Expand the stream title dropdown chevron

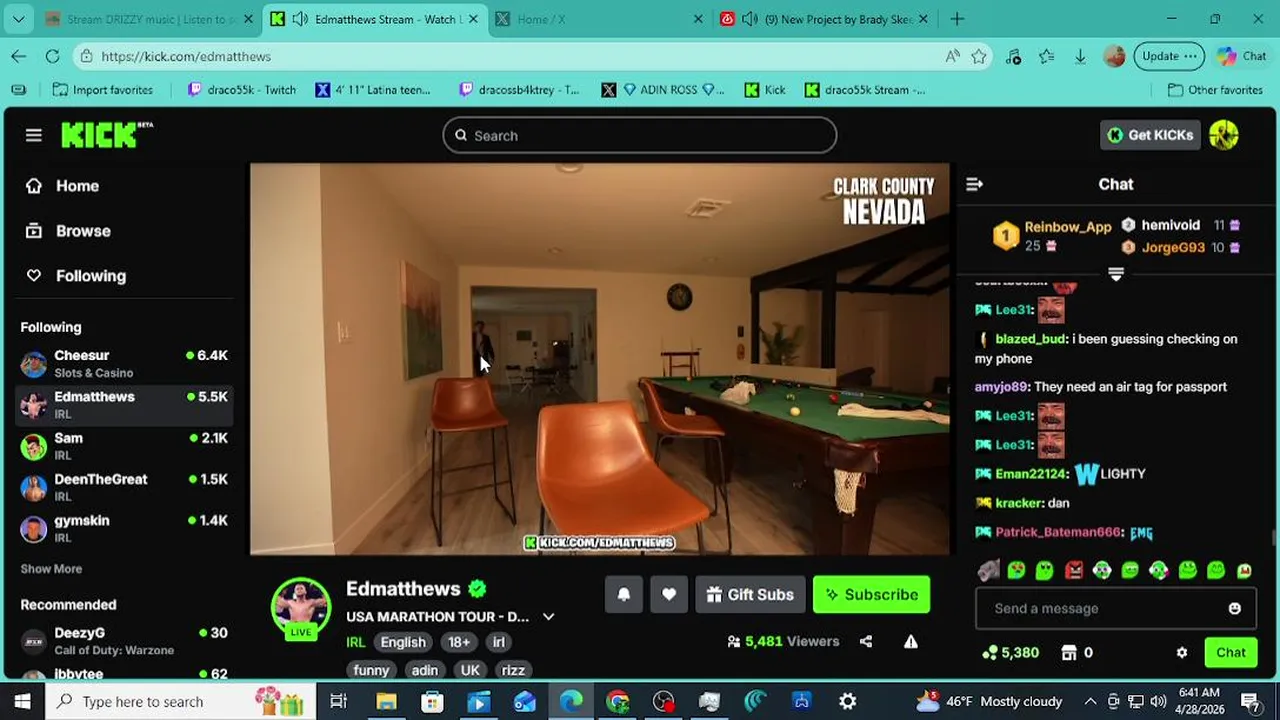[x=548, y=617]
